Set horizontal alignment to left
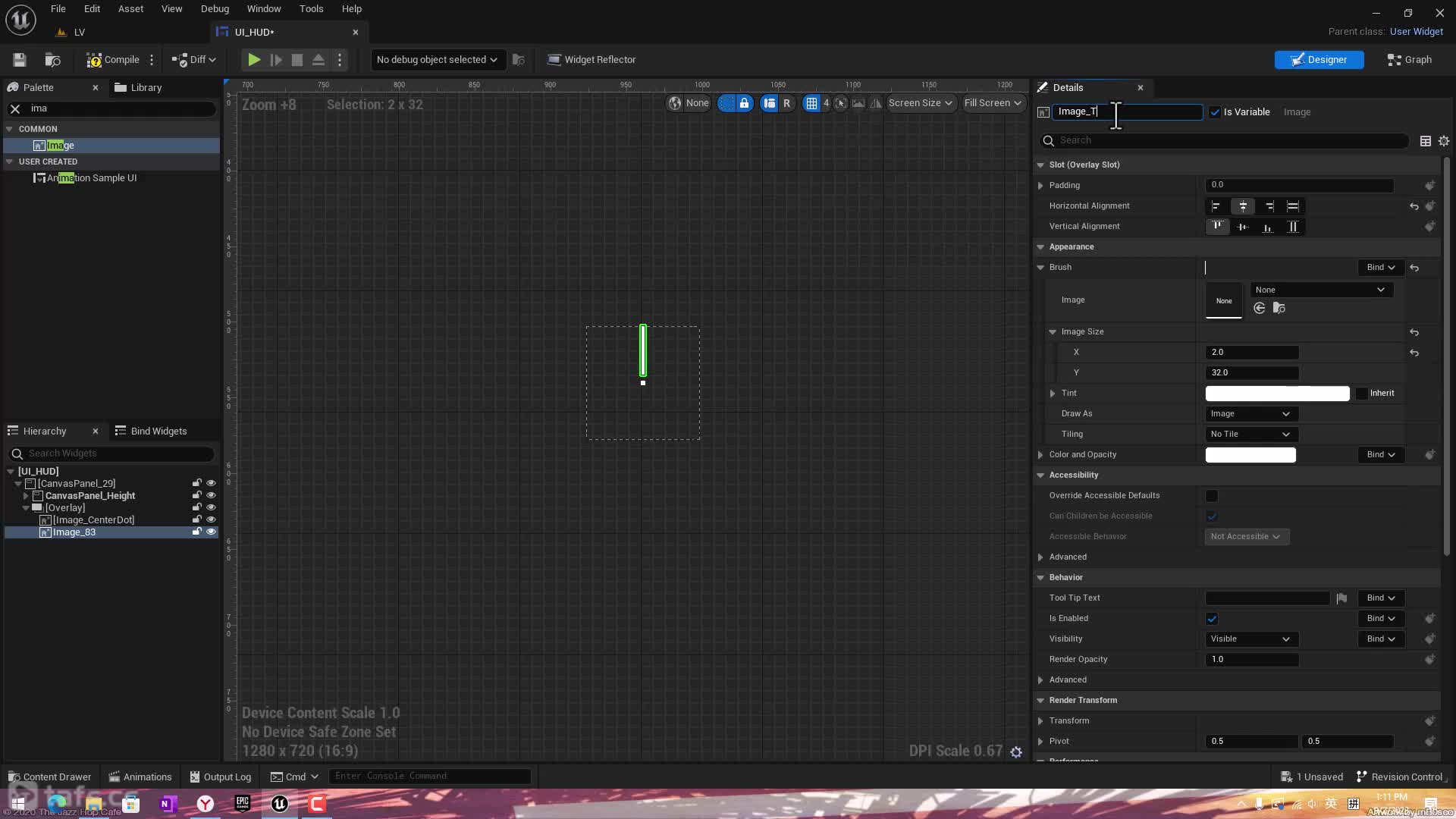The height and width of the screenshot is (819, 1456). [1216, 206]
